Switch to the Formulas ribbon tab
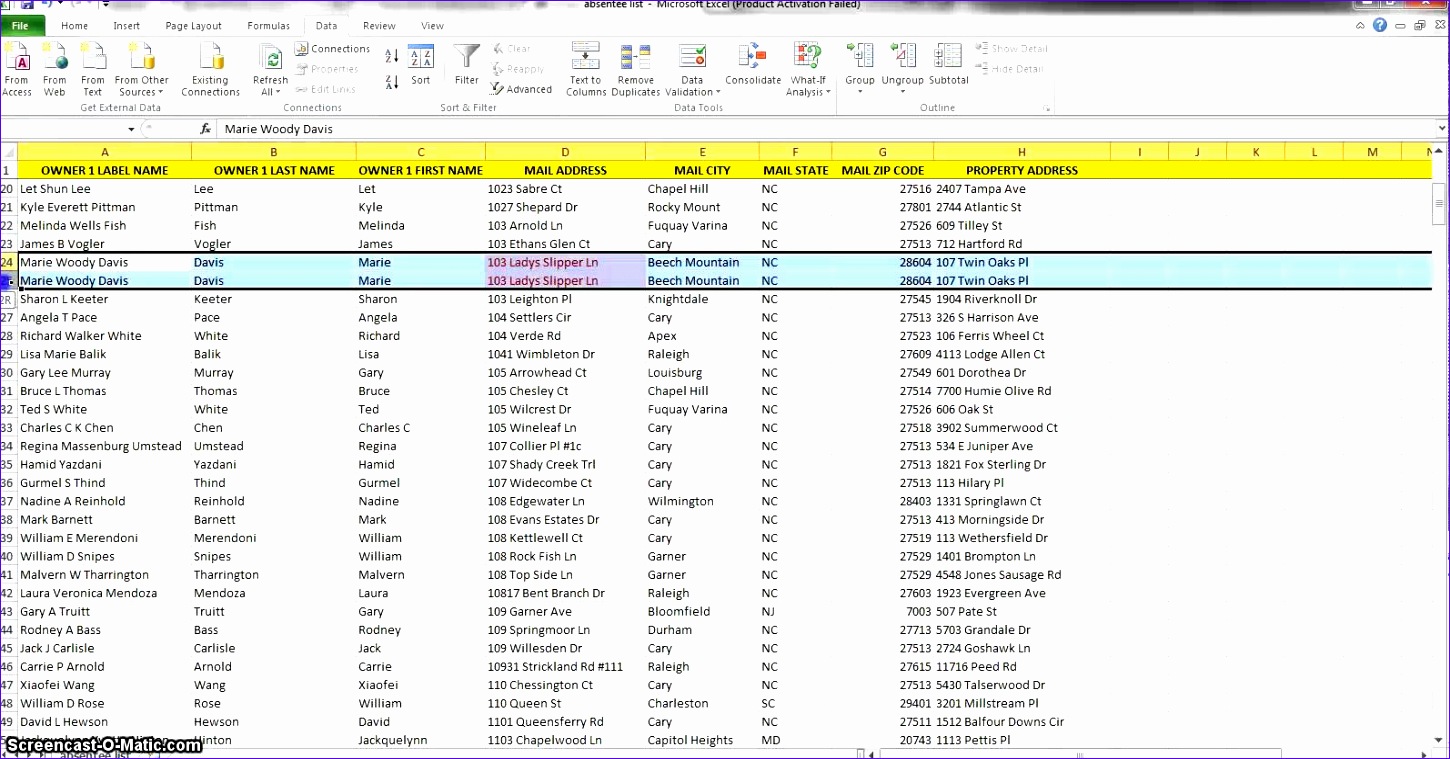 (x=268, y=25)
